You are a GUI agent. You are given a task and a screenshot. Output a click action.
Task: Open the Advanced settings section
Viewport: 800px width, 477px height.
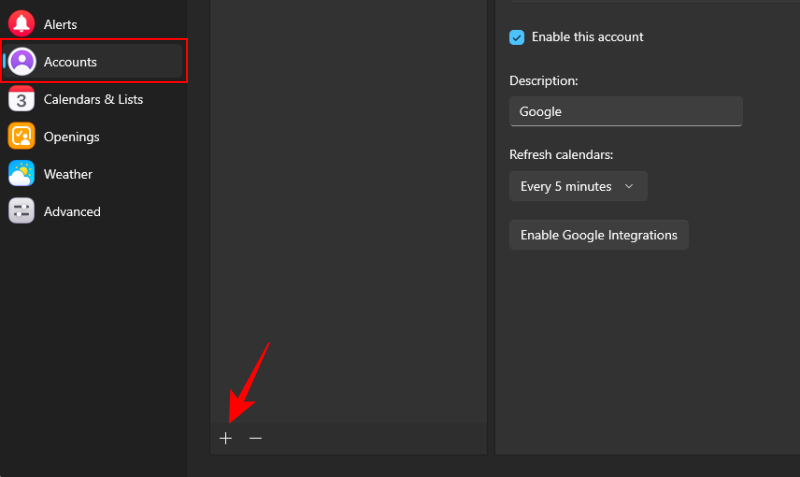pyautogui.click(x=72, y=211)
